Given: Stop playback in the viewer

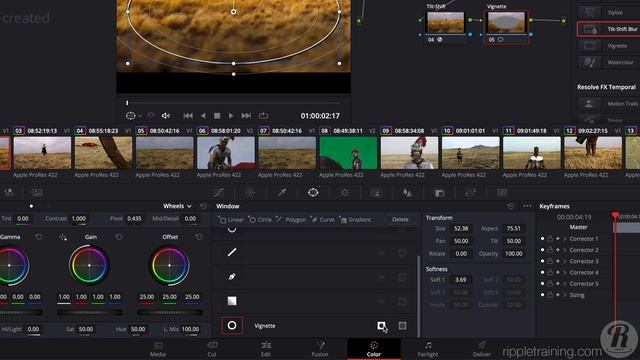Looking at the screenshot, I should [x=217, y=116].
